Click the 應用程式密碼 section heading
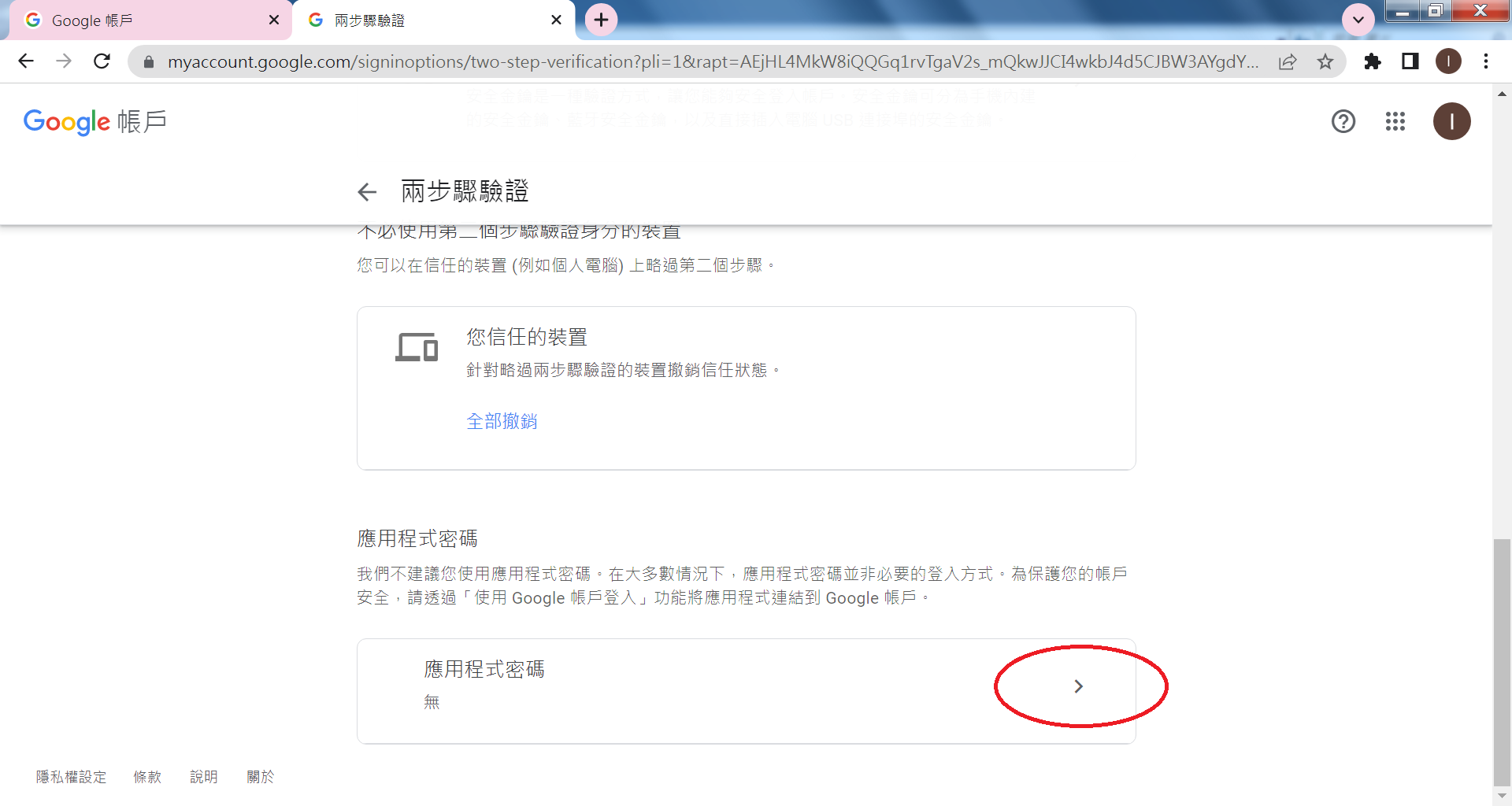 tap(417, 538)
